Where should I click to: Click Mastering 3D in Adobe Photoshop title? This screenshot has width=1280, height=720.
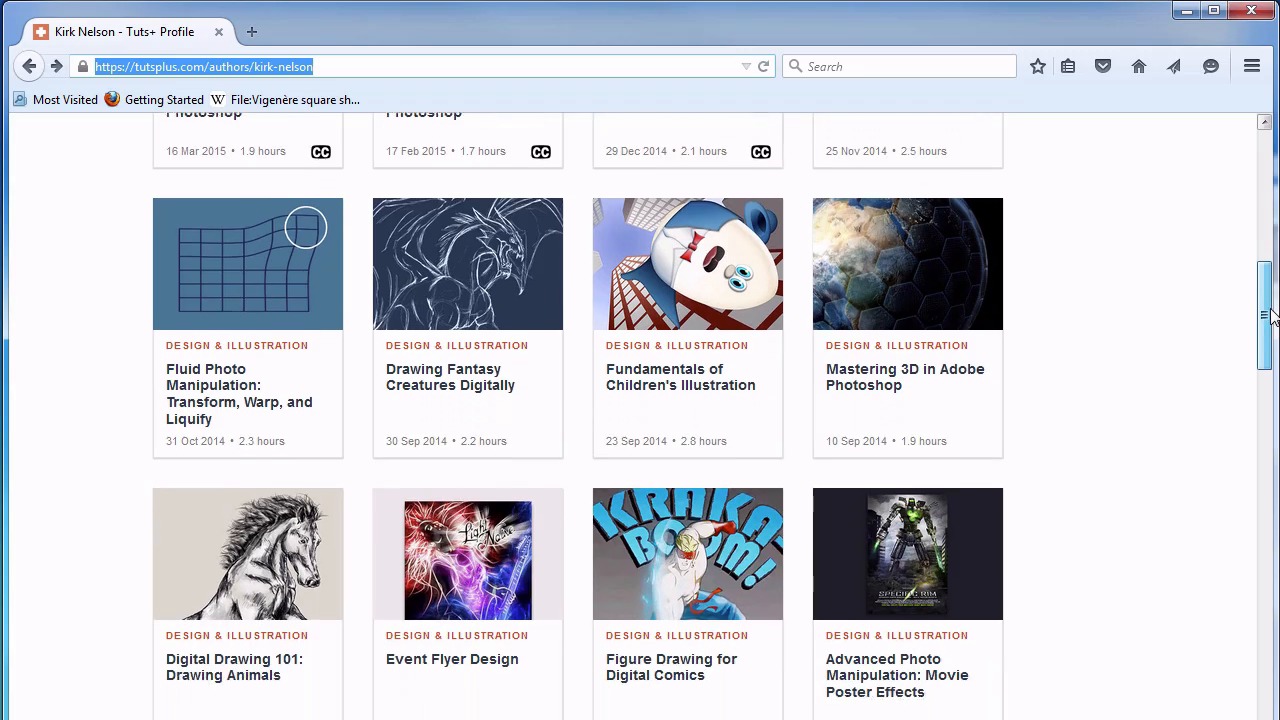tap(905, 377)
